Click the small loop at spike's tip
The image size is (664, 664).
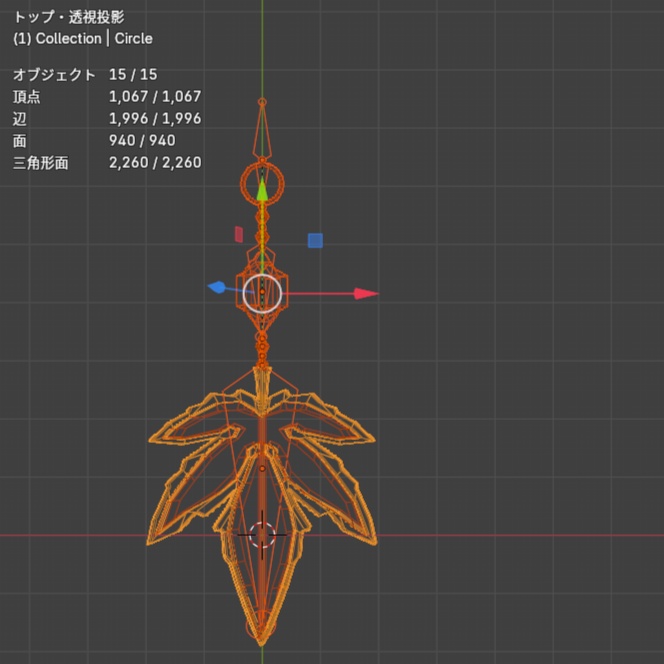262,102
